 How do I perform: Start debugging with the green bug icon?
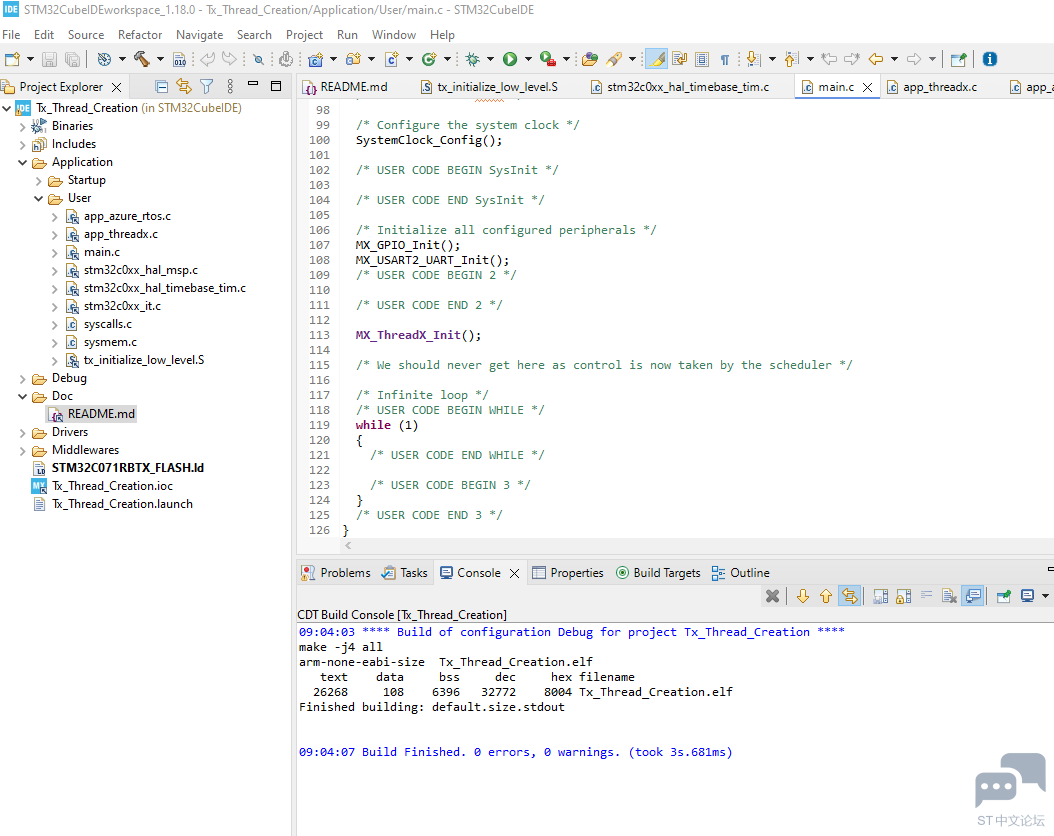point(473,59)
